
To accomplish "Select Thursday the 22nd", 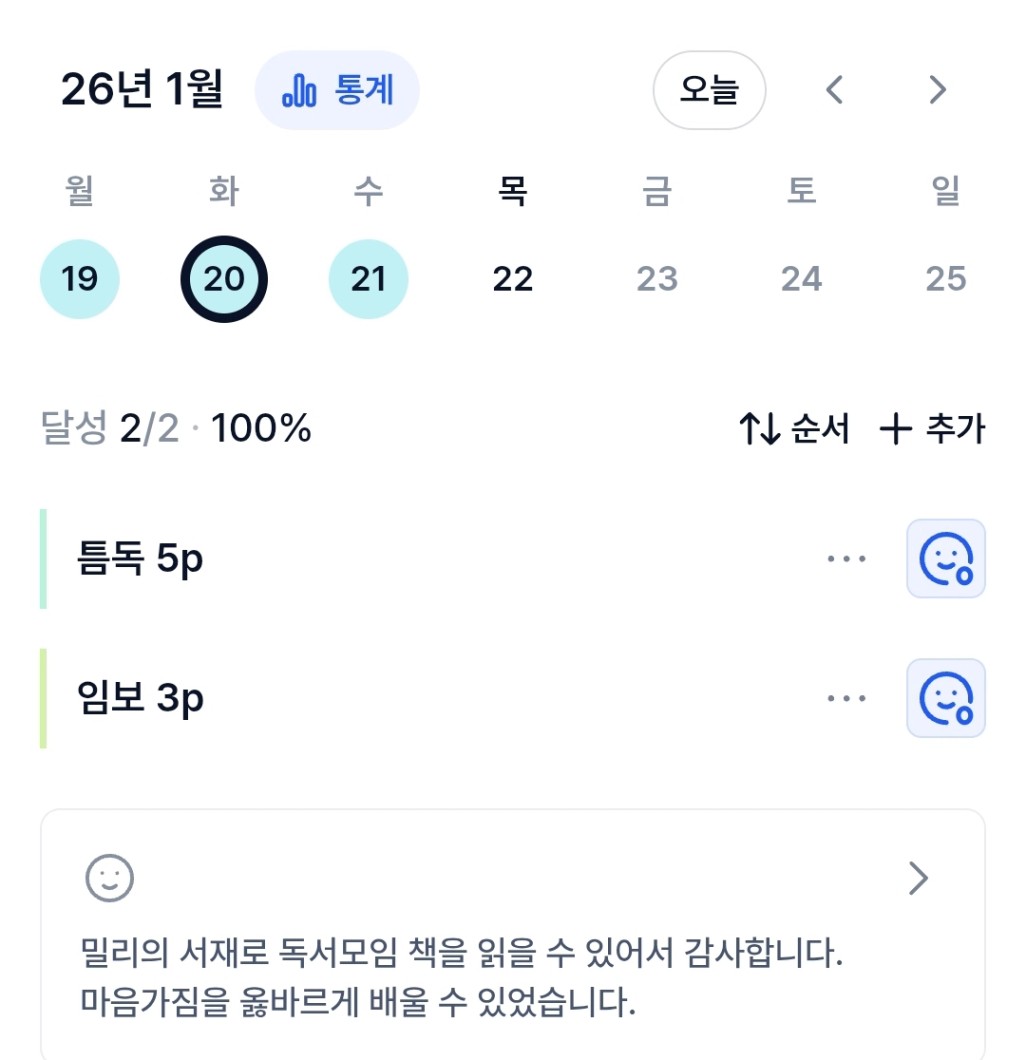I will [513, 279].
